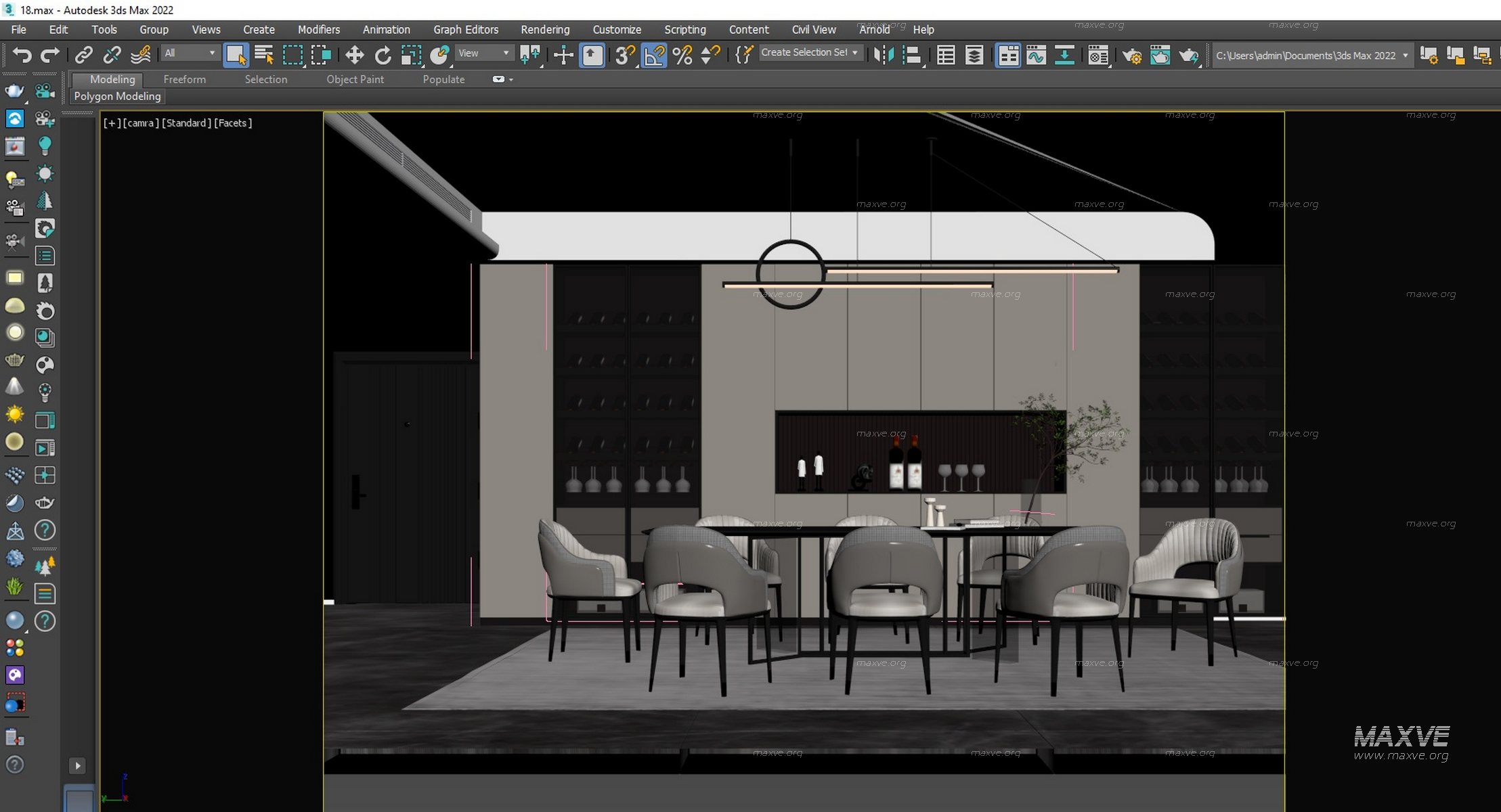
Task: Click the Link objects chain icon
Action: click(83, 55)
